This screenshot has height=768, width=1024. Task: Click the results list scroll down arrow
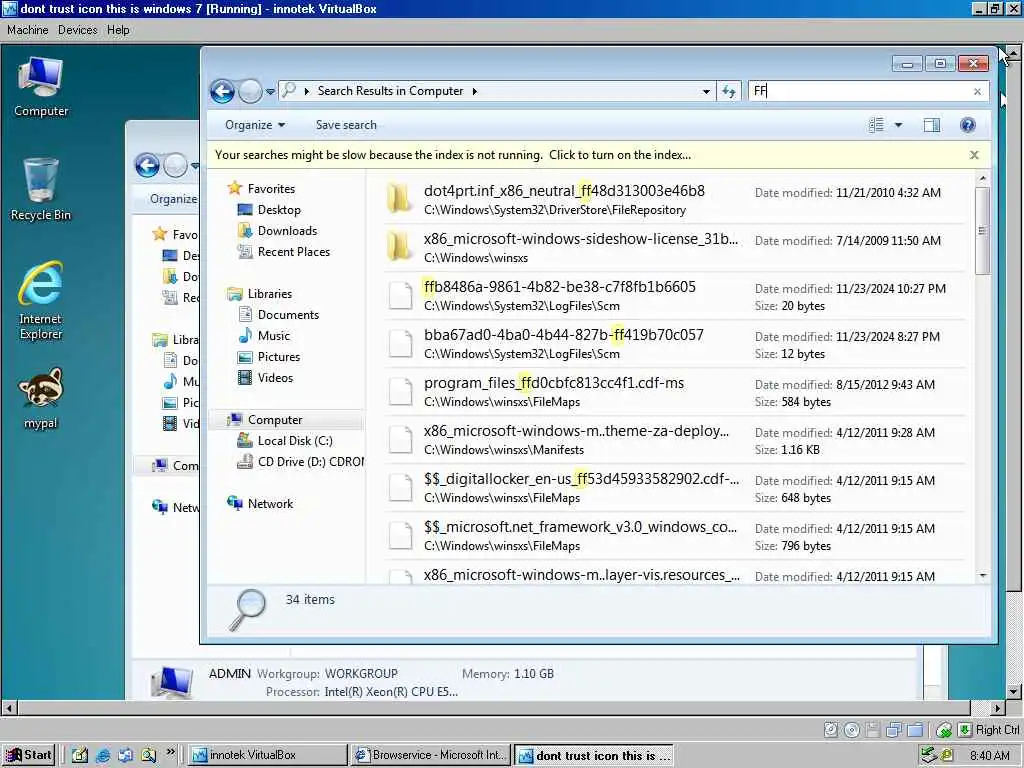(x=983, y=575)
